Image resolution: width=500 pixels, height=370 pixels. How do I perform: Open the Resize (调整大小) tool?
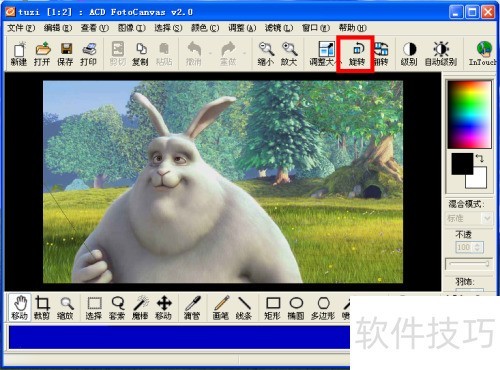coord(325,54)
